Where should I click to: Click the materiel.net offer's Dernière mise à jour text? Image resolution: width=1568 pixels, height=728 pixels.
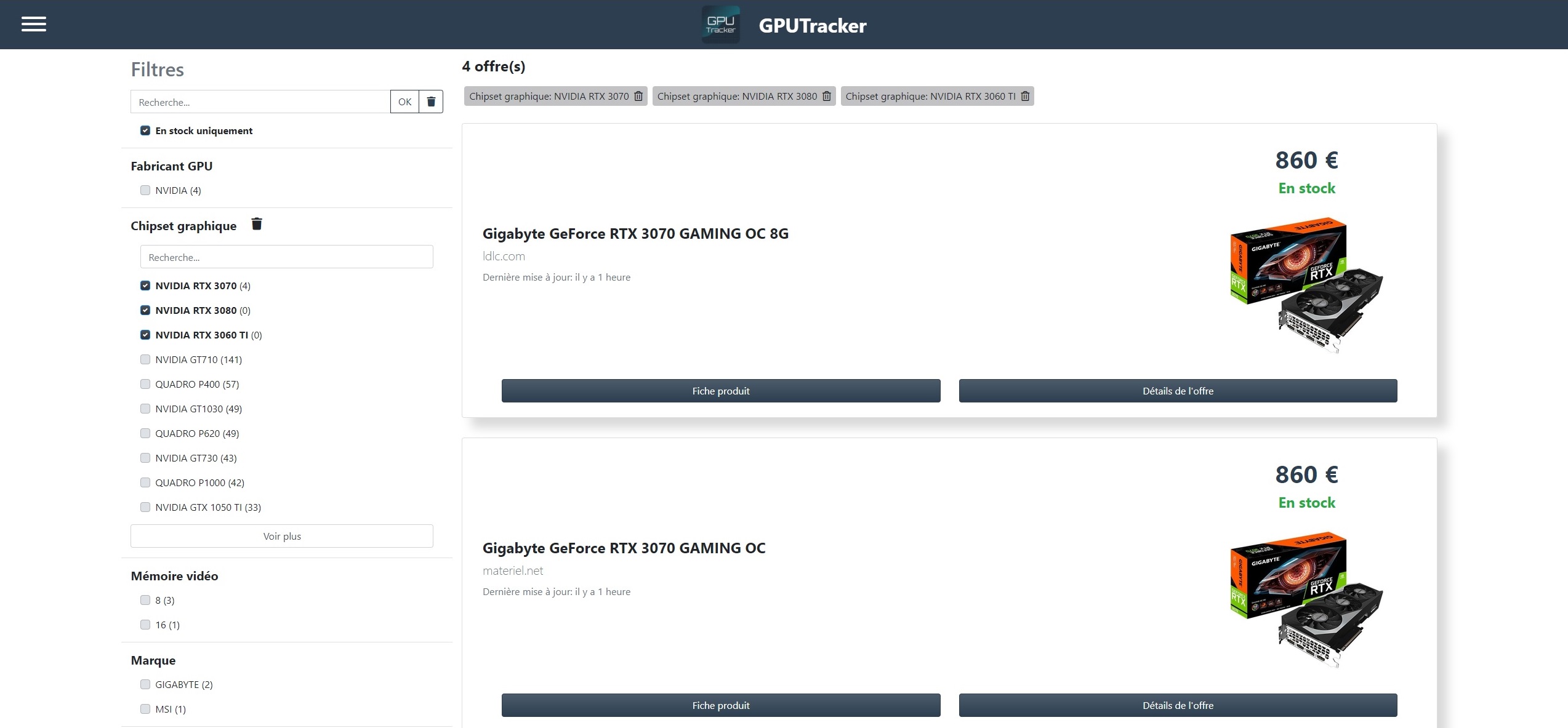pyautogui.click(x=557, y=592)
